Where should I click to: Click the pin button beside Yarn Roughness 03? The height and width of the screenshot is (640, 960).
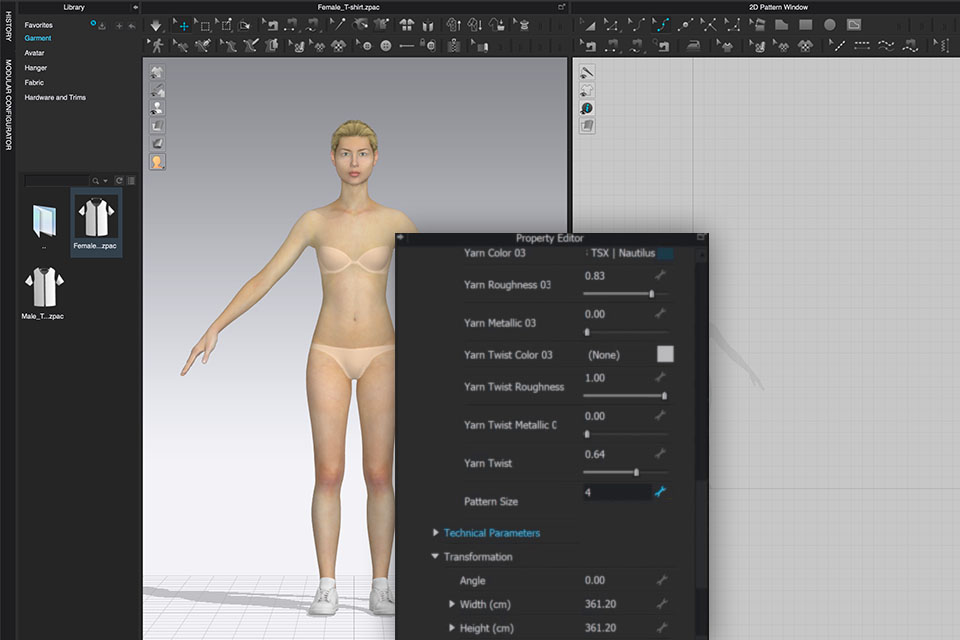coord(660,275)
